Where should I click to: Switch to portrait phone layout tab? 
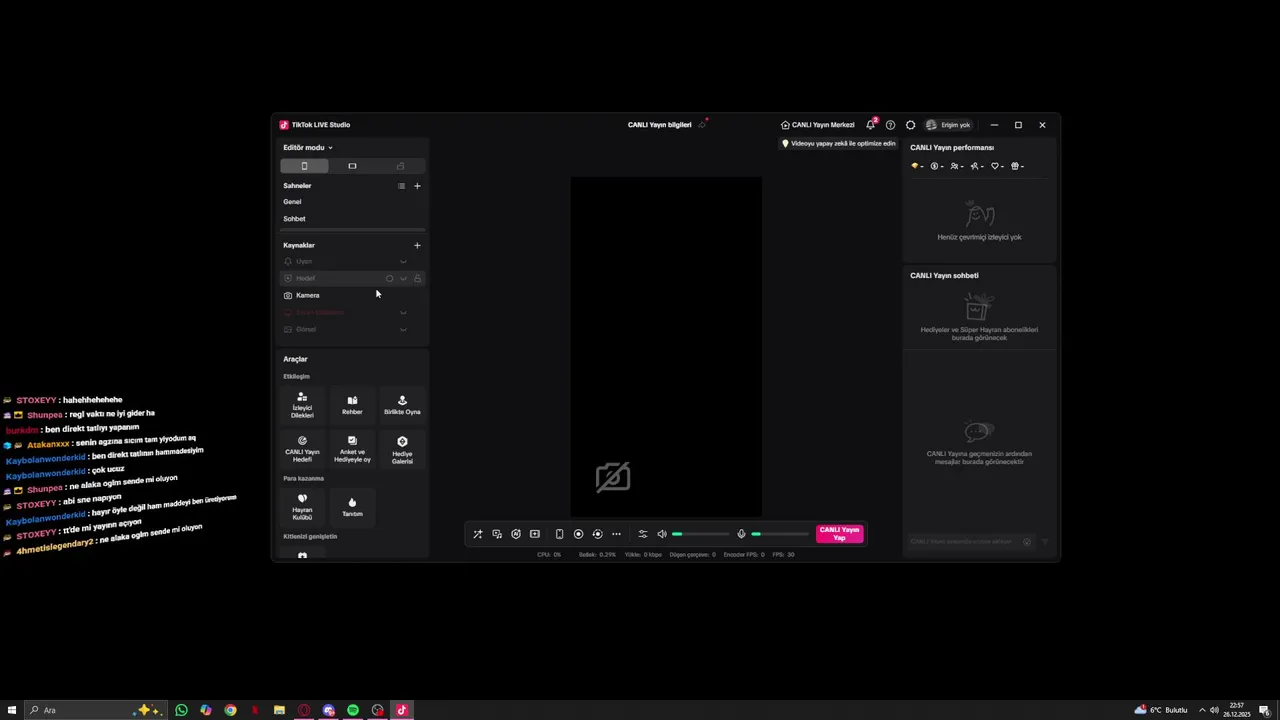pos(304,166)
